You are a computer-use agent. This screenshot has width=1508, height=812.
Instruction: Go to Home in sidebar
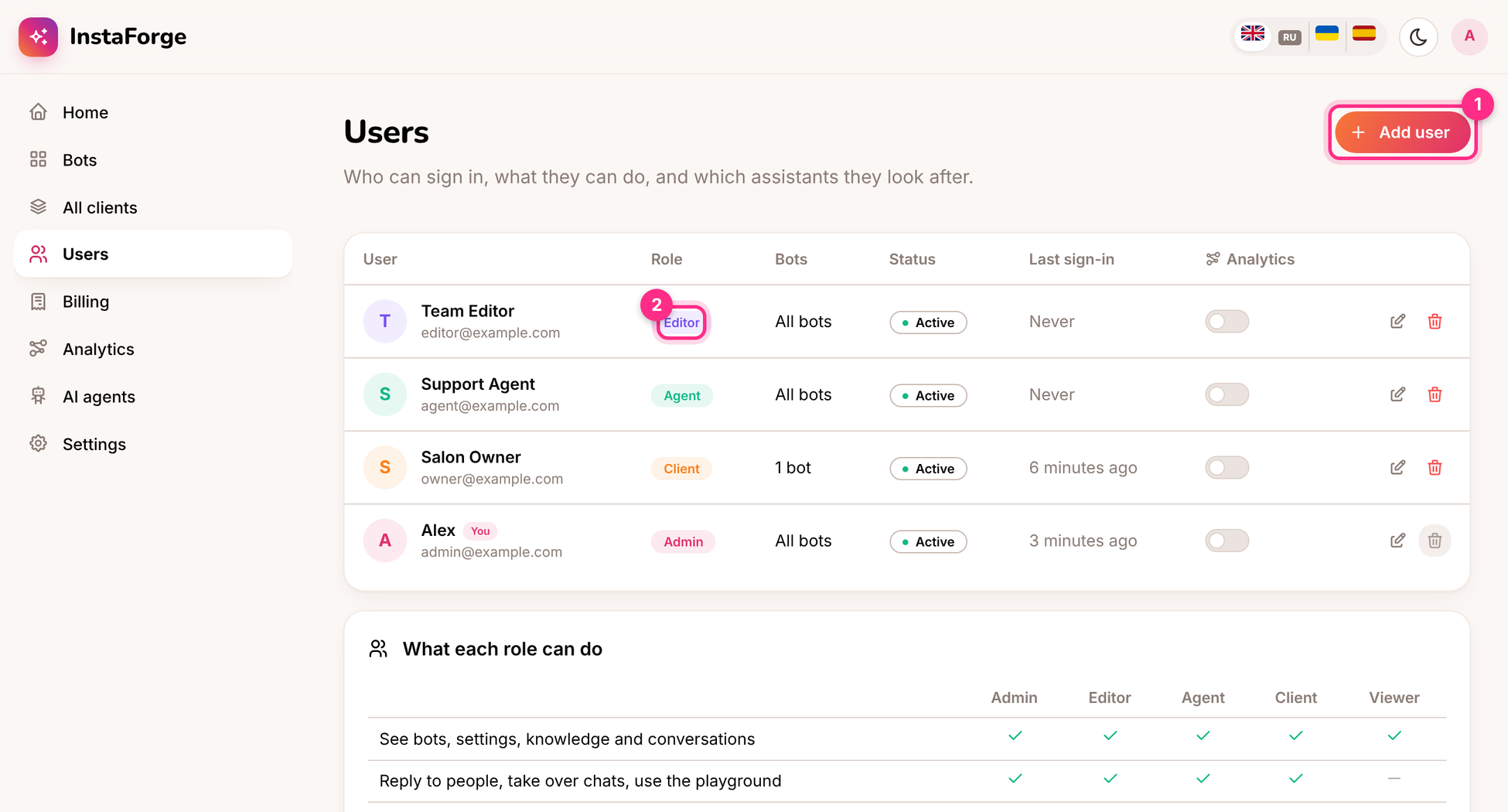(153, 112)
